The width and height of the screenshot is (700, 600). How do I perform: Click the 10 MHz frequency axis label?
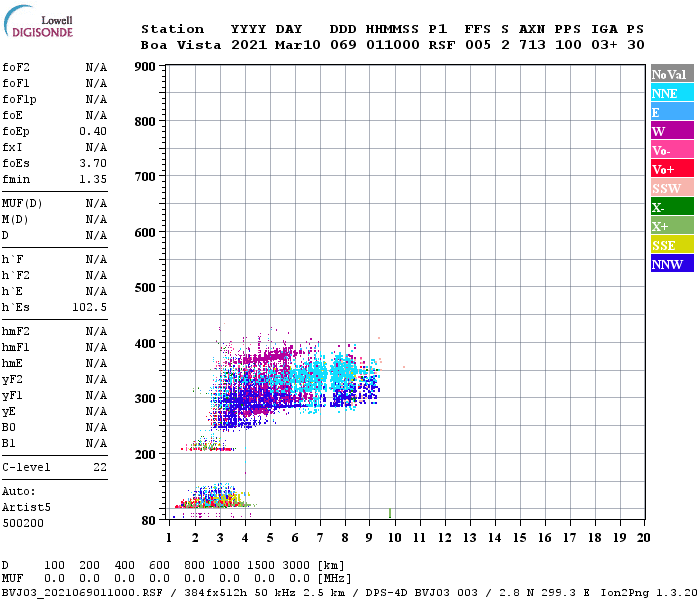394,538
